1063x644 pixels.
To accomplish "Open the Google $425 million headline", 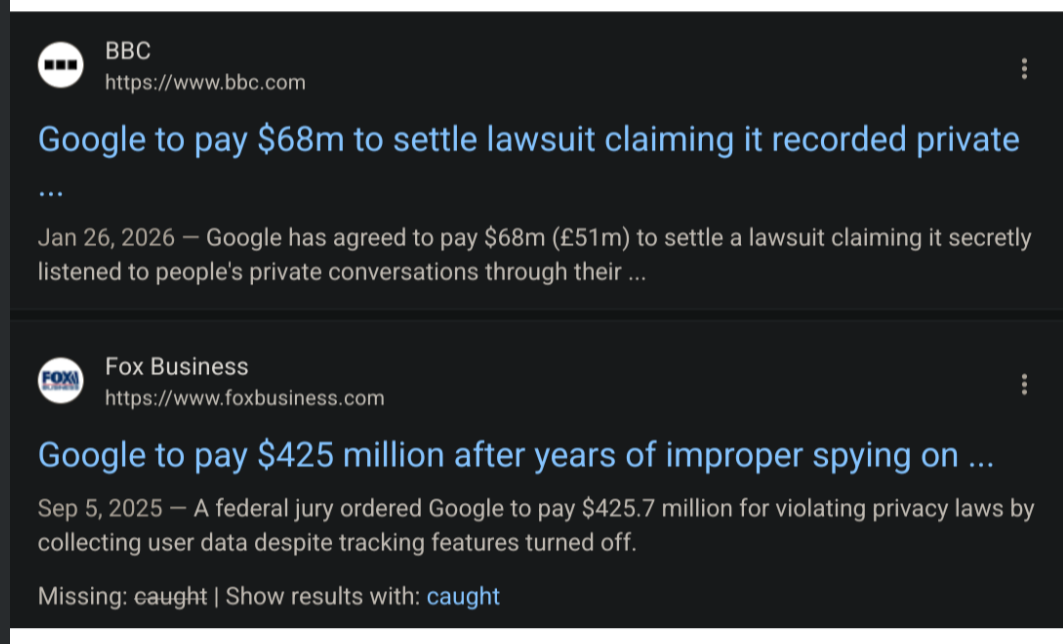I will click(515, 456).
